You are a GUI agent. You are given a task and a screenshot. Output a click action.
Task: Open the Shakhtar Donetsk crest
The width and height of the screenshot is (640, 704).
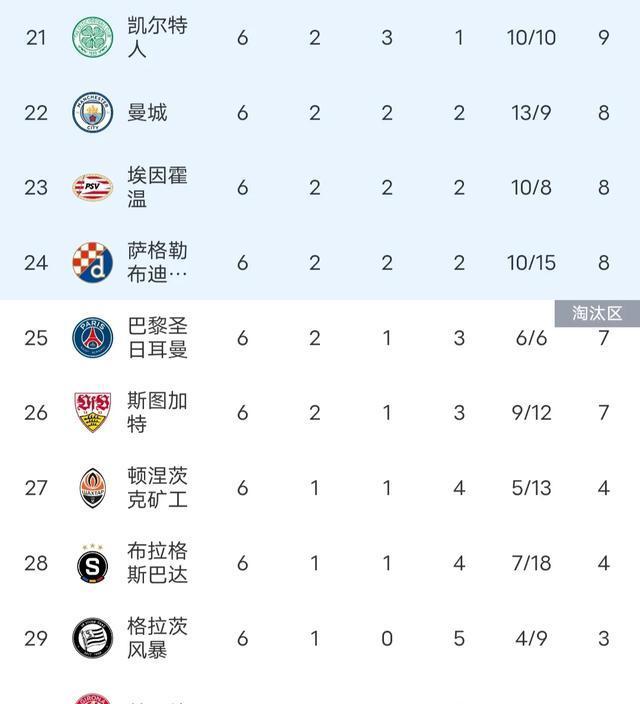tap(93, 488)
